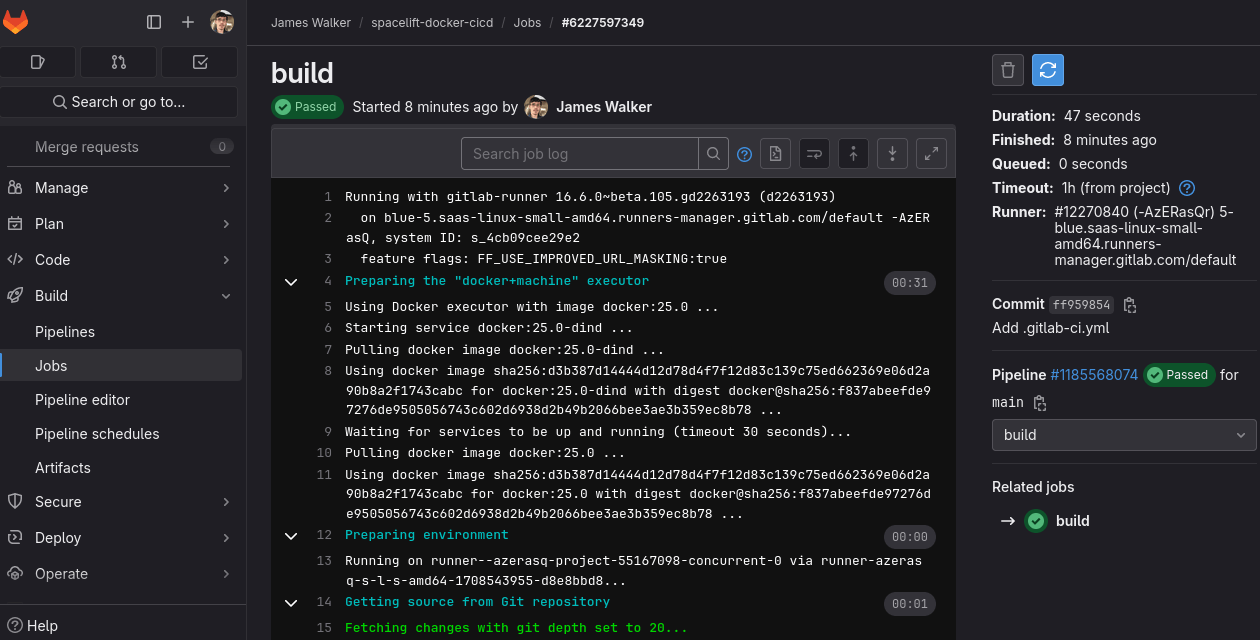Copy the commit SHA ff959854

pyautogui.click(x=1130, y=305)
